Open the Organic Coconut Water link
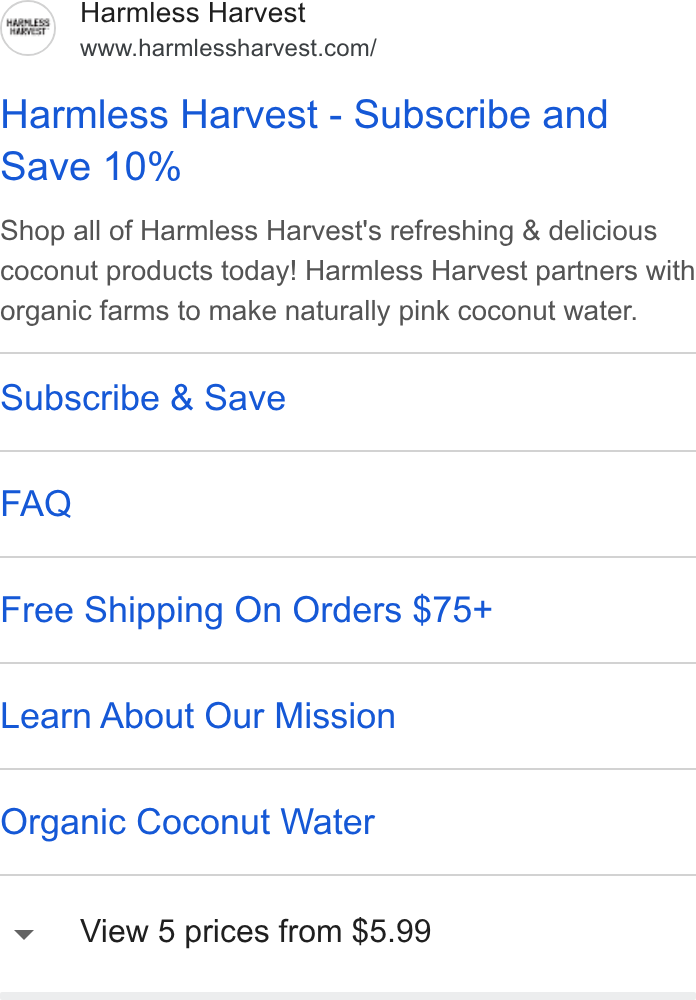This screenshot has height=1000, width=696. [188, 821]
